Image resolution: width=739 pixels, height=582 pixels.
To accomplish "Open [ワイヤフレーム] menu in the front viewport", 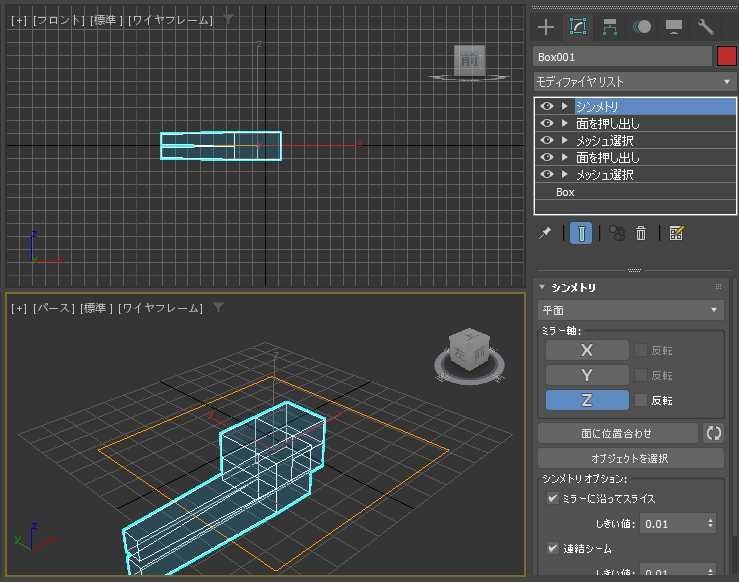I will [x=170, y=20].
